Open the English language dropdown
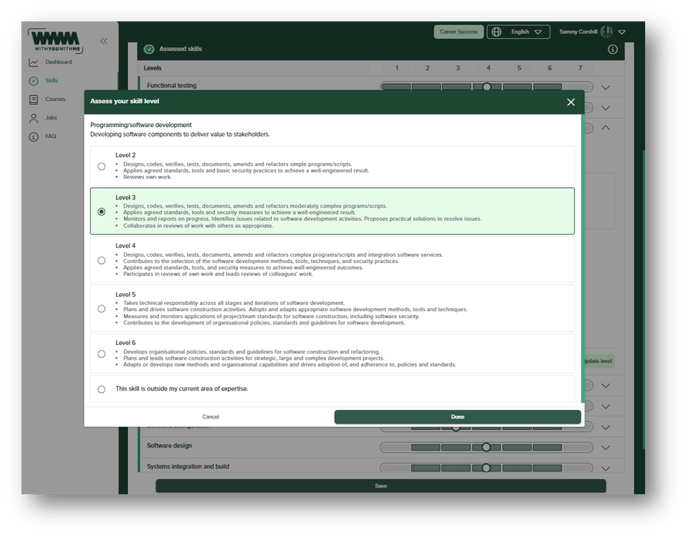The width and height of the screenshot is (688, 537). 519,32
